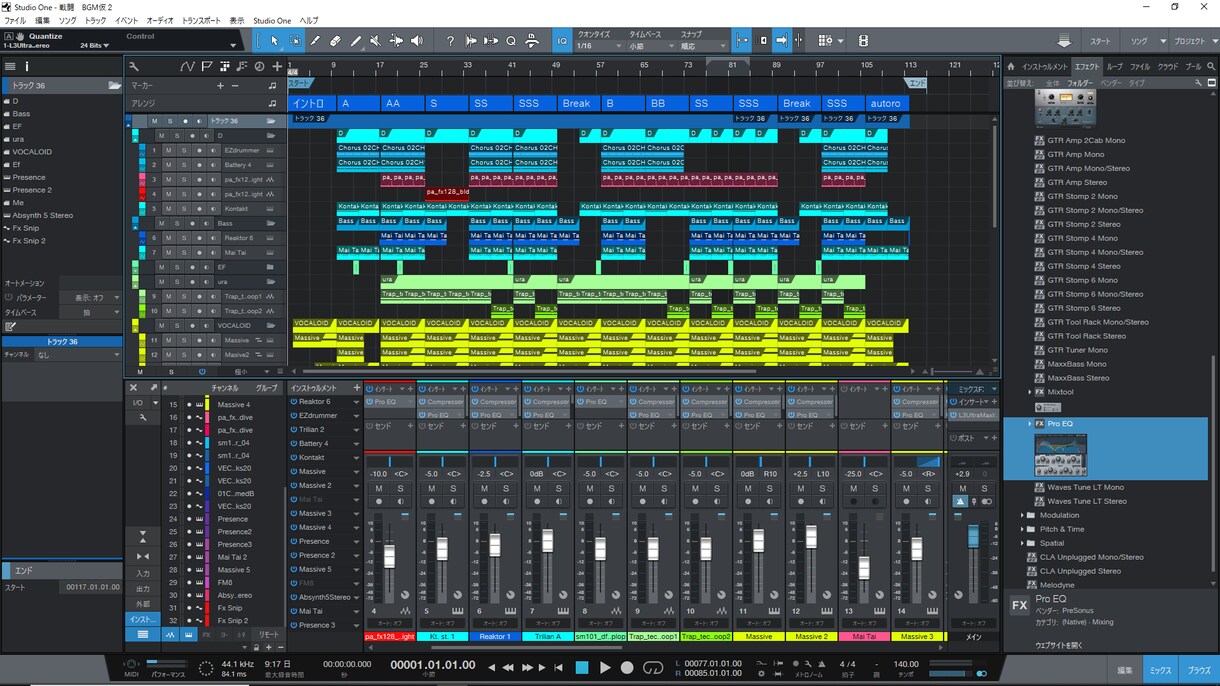The height and width of the screenshot is (686, 1220).
Task: Add a track with the plus icon
Action: [277, 67]
